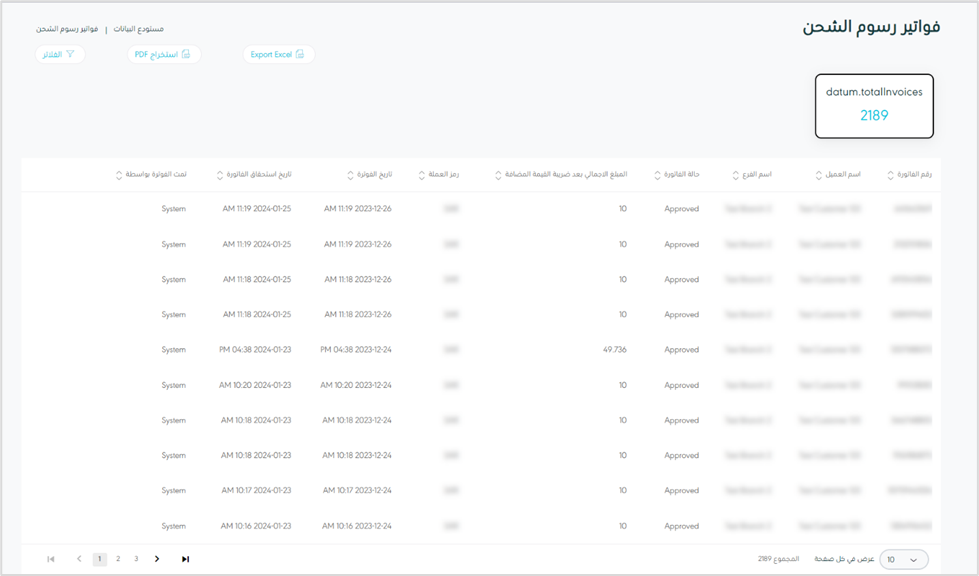Click the datum.totalInvoices summary card

[874, 105]
